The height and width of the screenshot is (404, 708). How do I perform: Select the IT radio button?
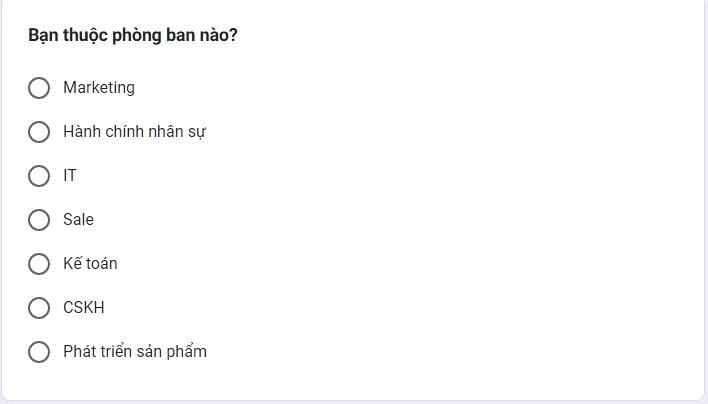point(39,176)
